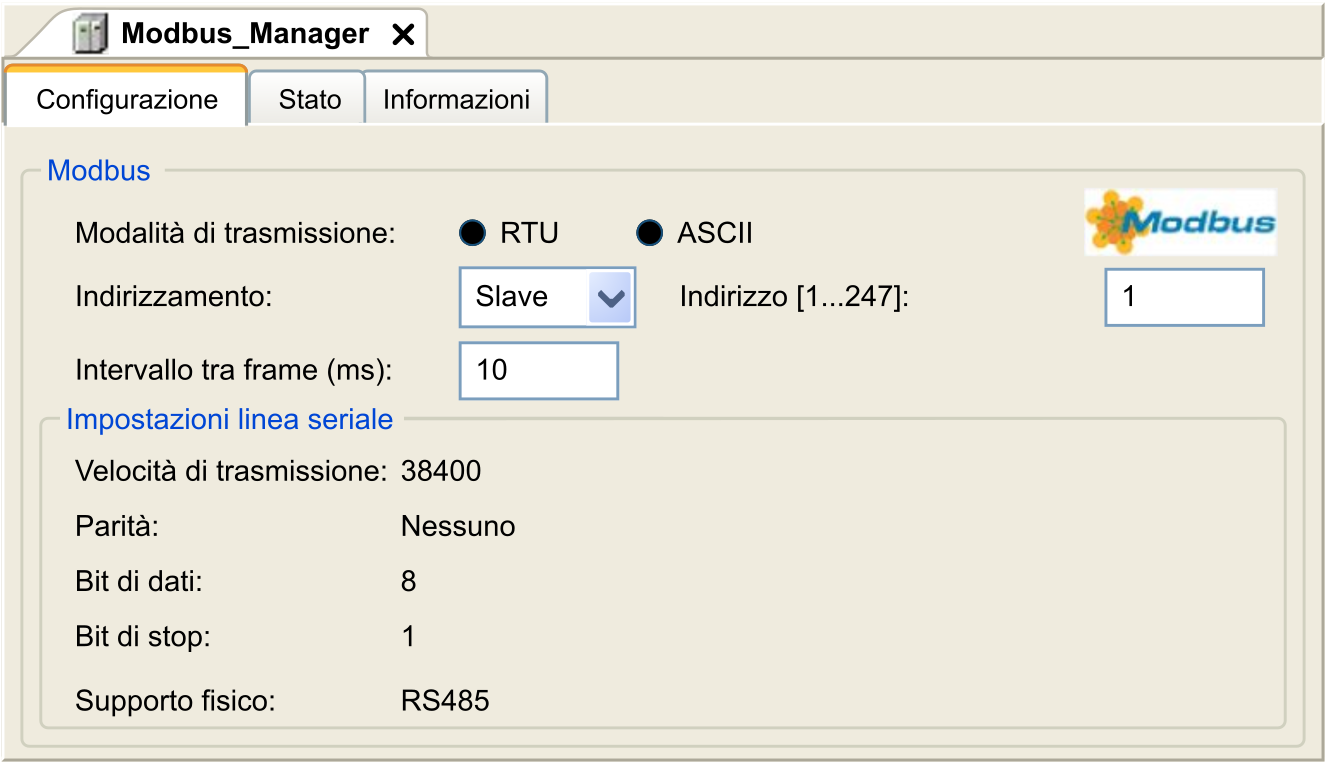The width and height of the screenshot is (1326, 763).
Task: Select the ASCII transmission mode
Action: (x=650, y=234)
